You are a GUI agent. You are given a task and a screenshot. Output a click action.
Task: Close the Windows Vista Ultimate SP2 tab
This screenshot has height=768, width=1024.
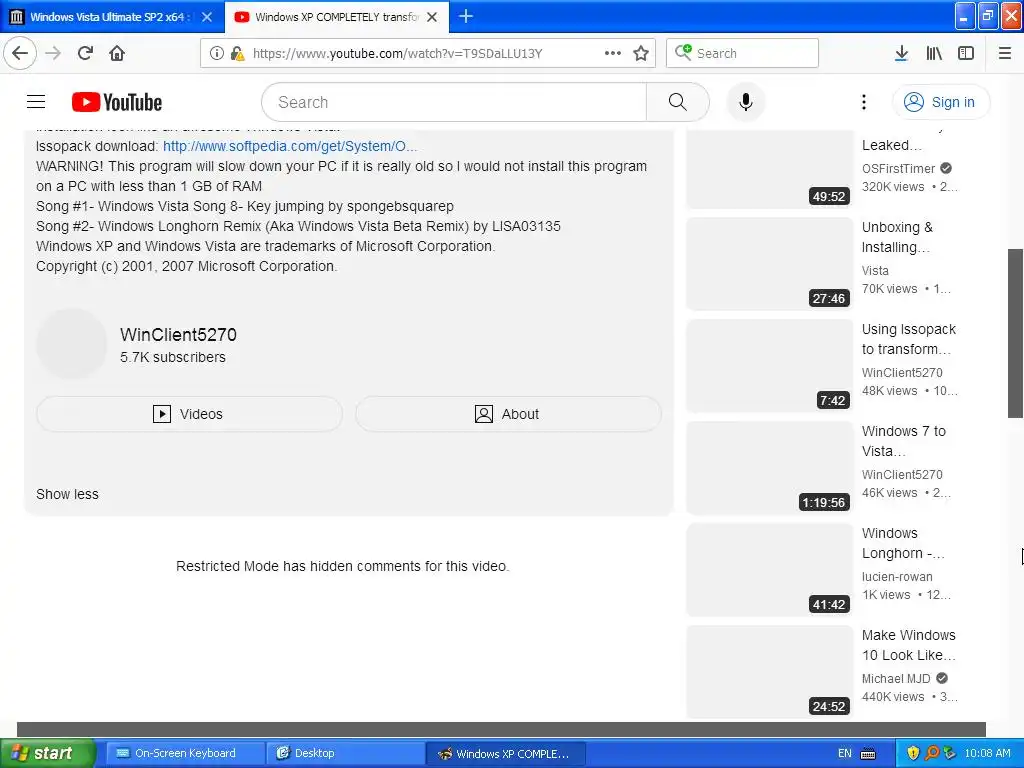pyautogui.click(x=206, y=17)
